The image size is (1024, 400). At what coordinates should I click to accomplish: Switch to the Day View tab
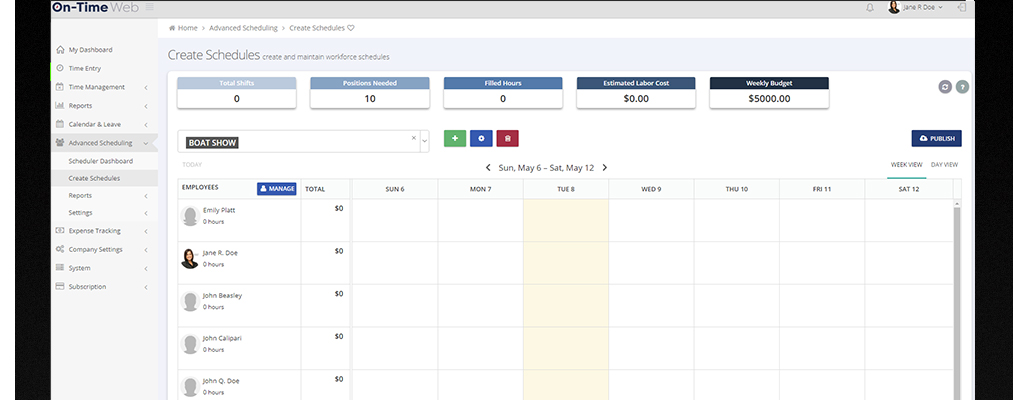click(944, 164)
